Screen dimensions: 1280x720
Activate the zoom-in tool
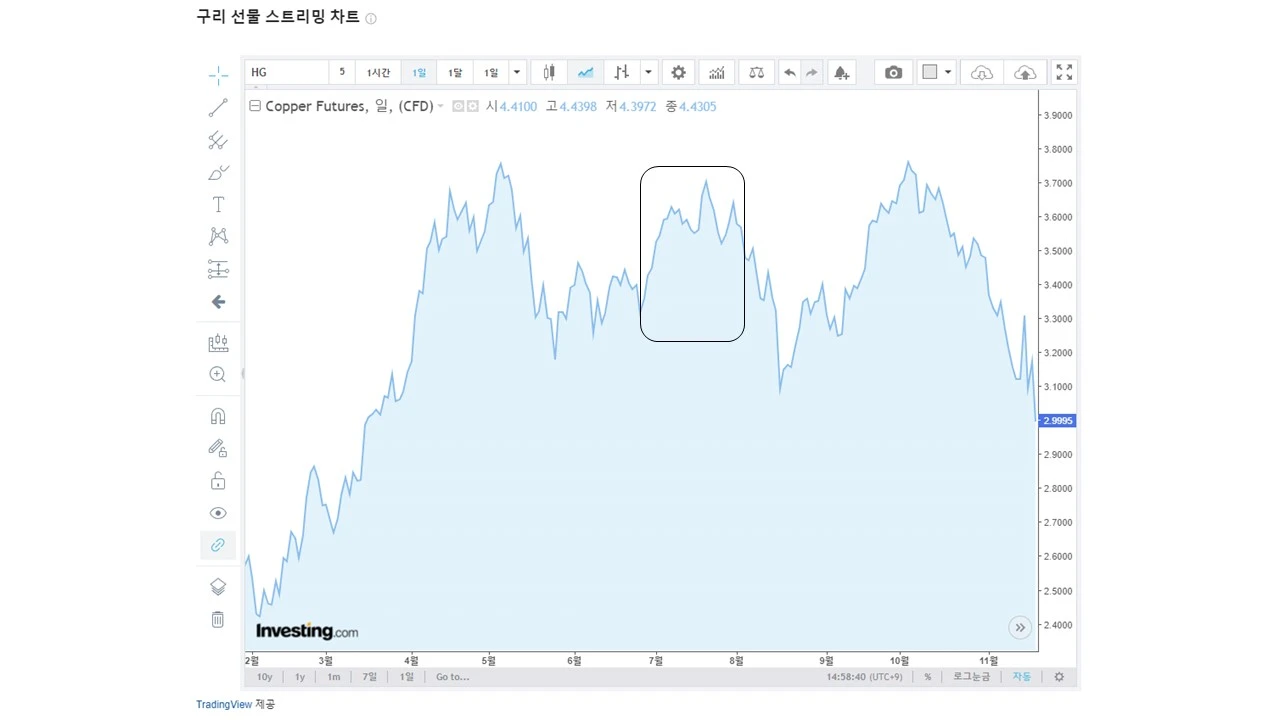coord(218,374)
